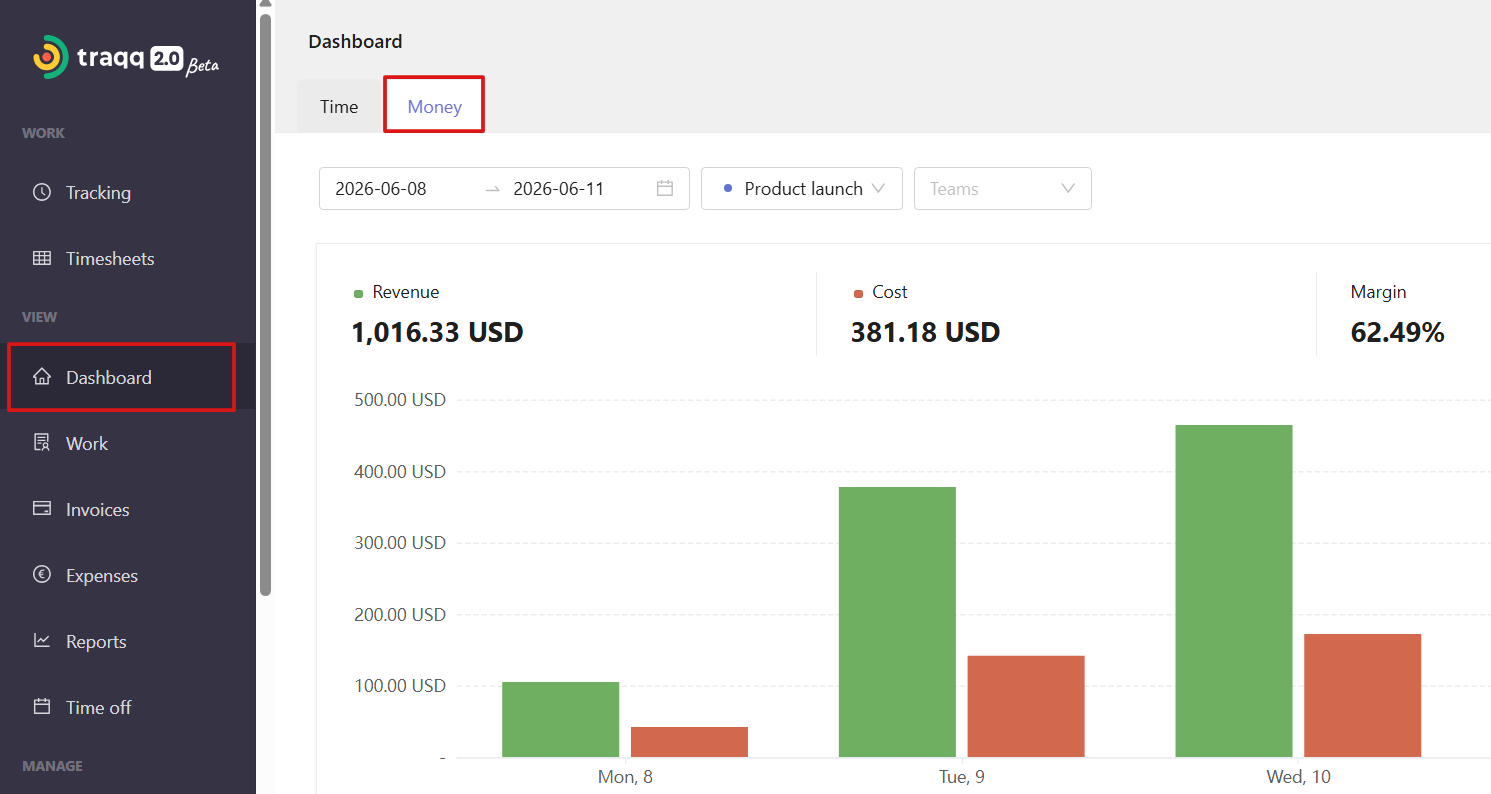1491x794 pixels.
Task: Click the Dashboard home icon
Action: (x=42, y=377)
